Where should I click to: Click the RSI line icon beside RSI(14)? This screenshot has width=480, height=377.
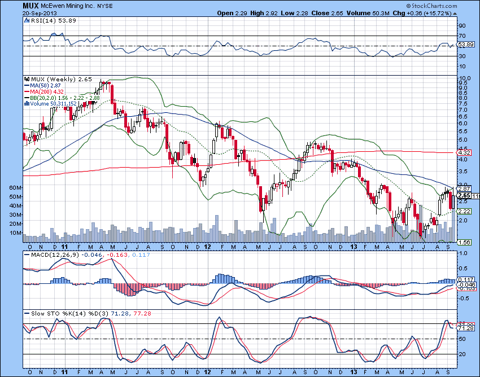pyautogui.click(x=27, y=21)
